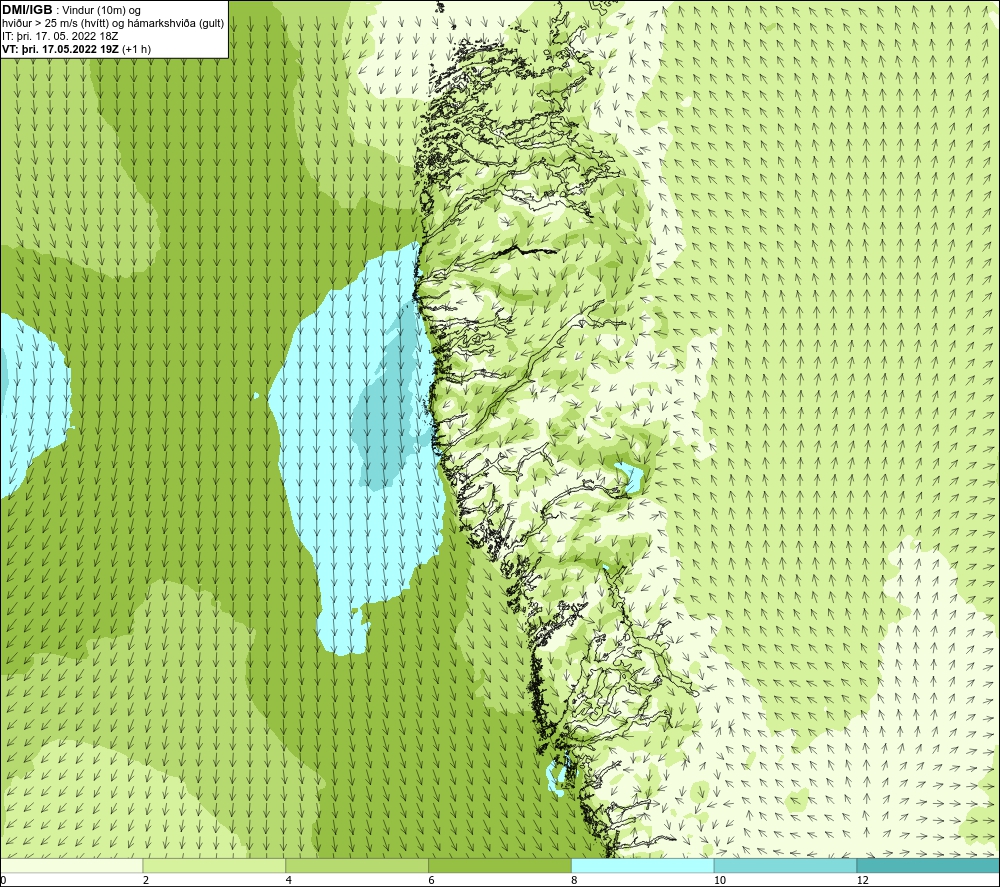Click the scale label "8"
This screenshot has height=887, width=1000.
click(575, 881)
